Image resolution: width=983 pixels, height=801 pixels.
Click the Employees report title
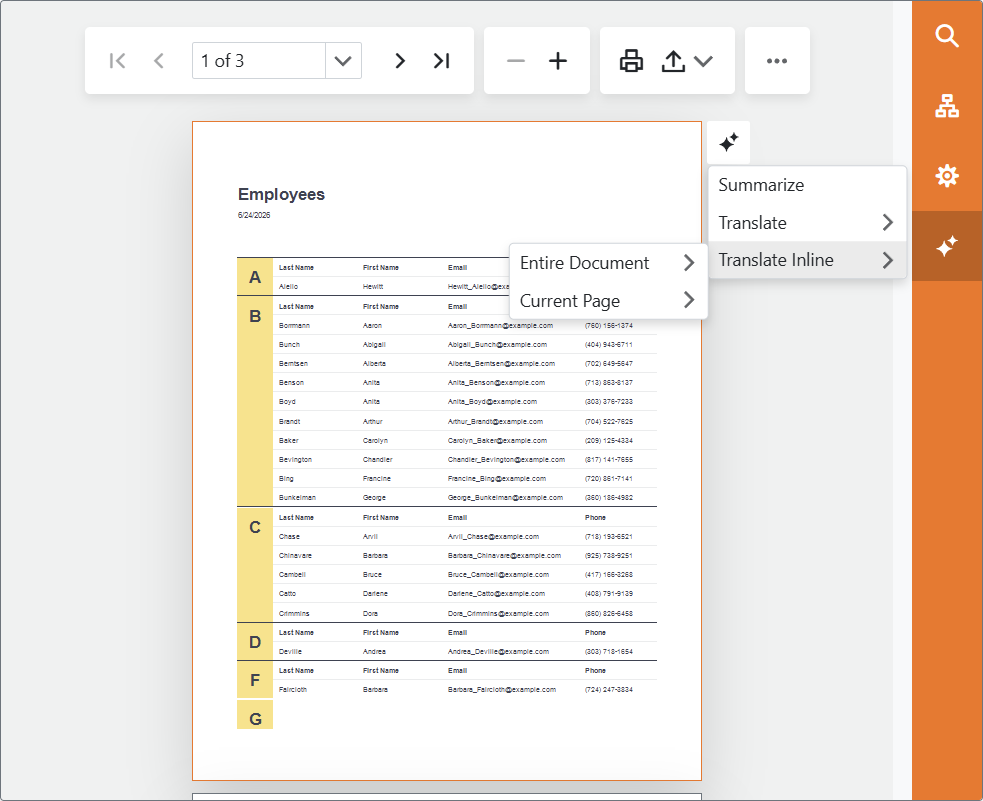tap(281, 194)
